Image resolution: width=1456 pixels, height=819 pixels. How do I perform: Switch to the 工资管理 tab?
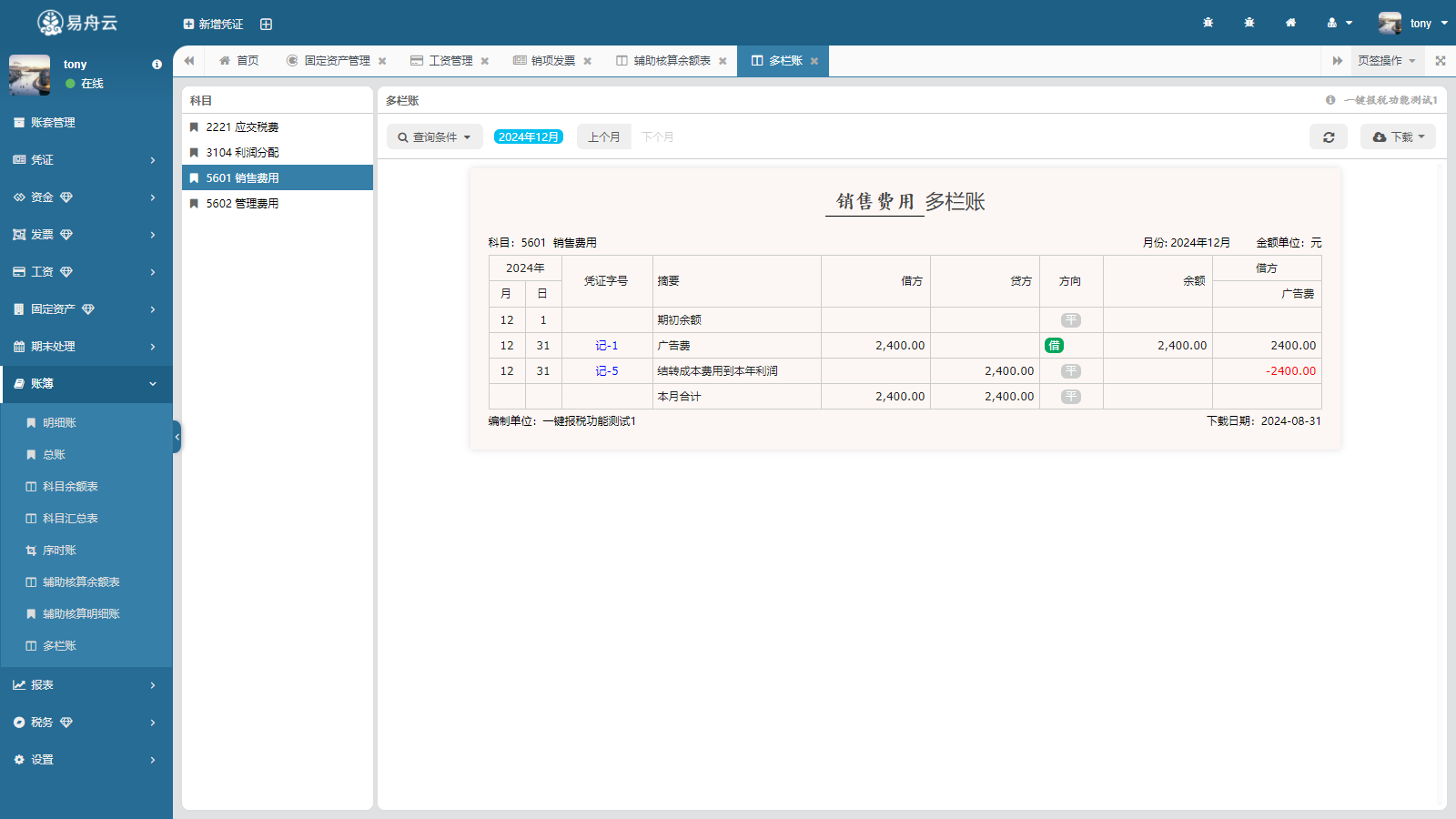pyautogui.click(x=442, y=61)
